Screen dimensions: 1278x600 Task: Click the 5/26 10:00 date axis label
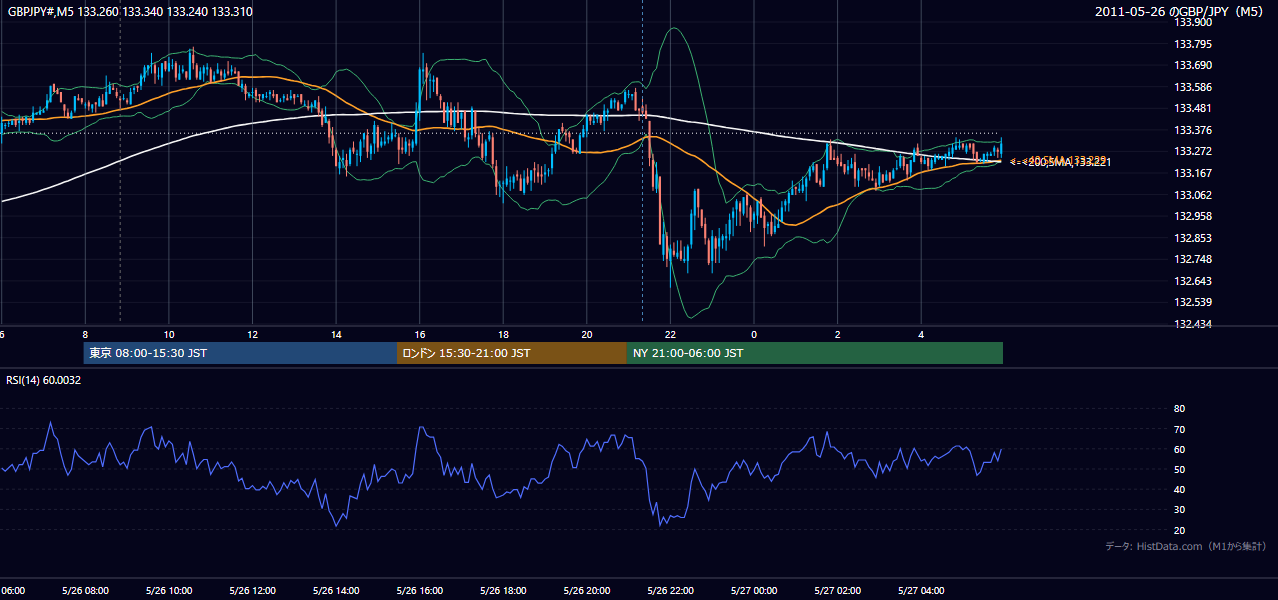168,590
